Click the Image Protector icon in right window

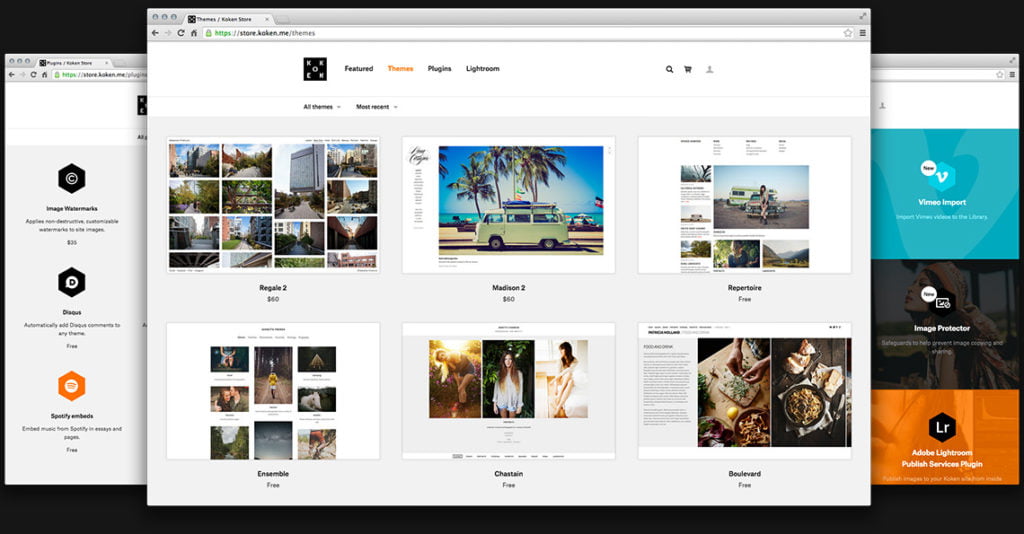(940, 301)
